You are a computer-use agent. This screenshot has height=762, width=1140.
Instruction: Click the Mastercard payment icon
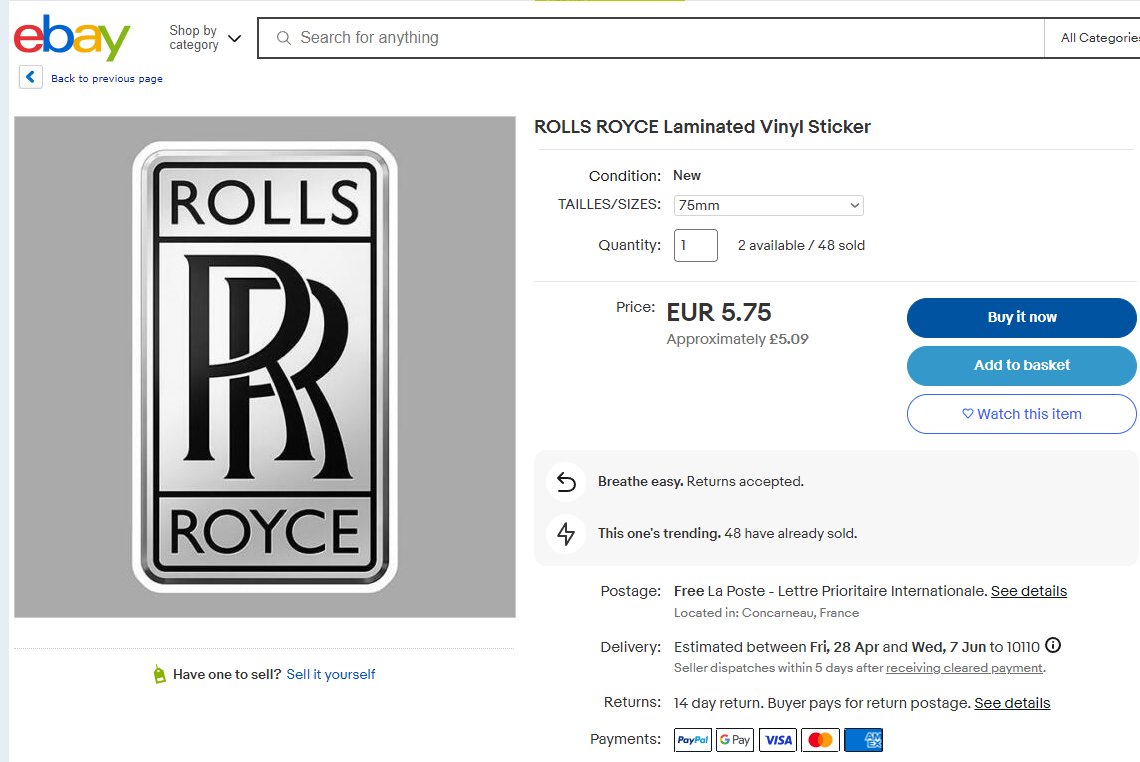(x=820, y=740)
